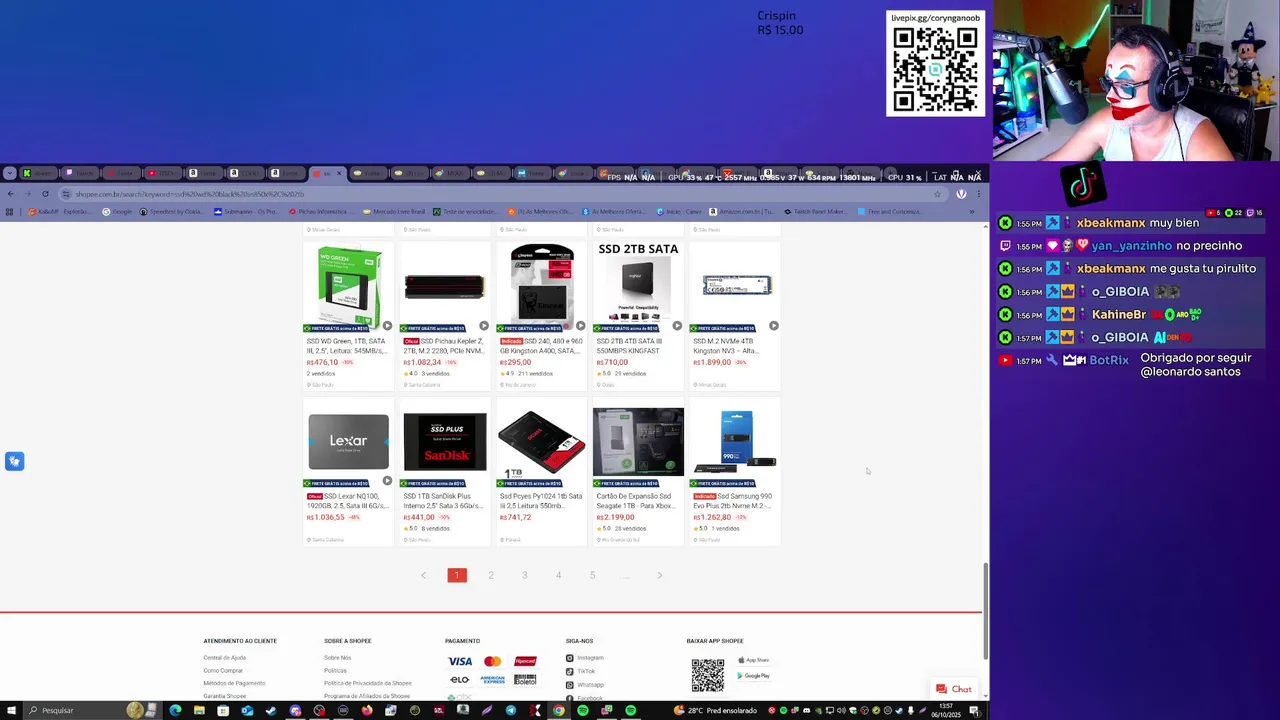
Task: Open Métodos de Pagamento footer link
Action: pyautogui.click(x=234, y=683)
